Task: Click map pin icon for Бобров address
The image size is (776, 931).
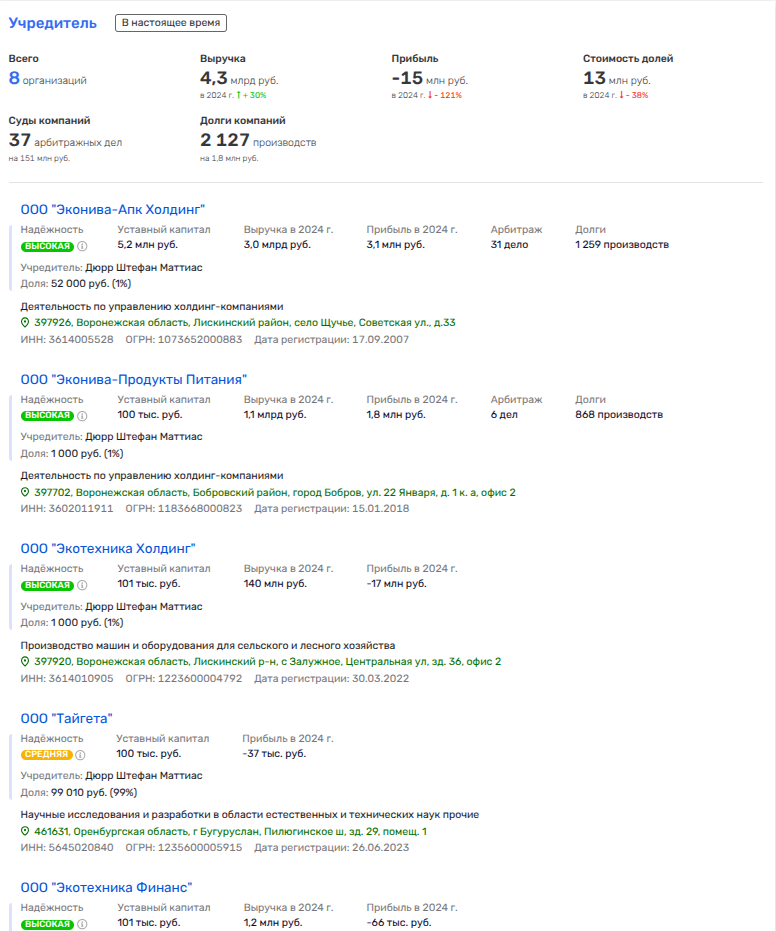Action: click(x=26, y=493)
